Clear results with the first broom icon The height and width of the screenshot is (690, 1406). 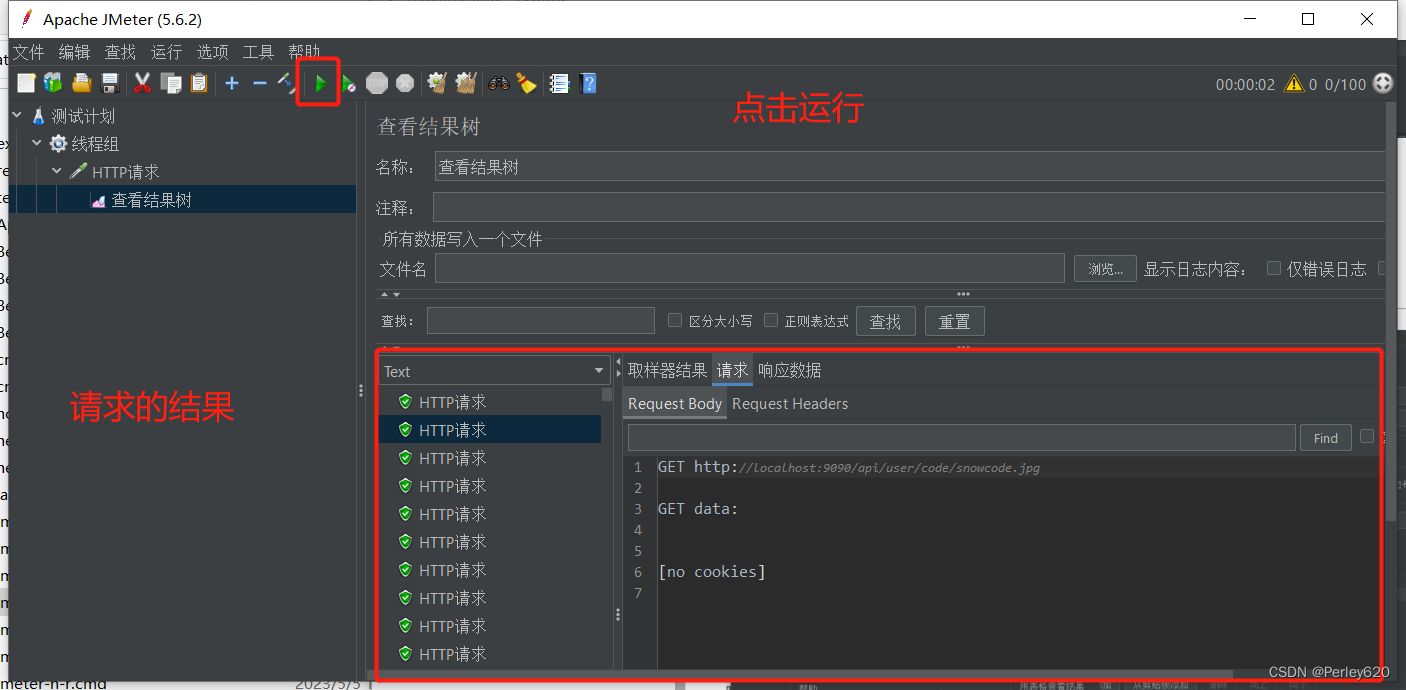click(437, 84)
